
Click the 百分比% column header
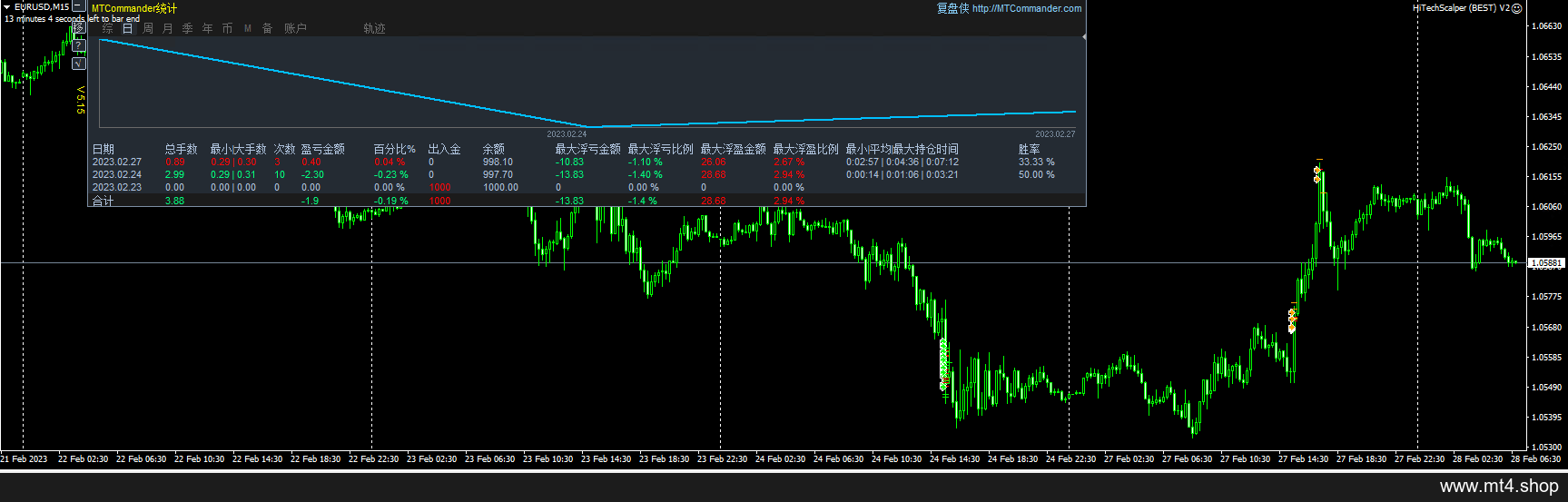click(394, 149)
